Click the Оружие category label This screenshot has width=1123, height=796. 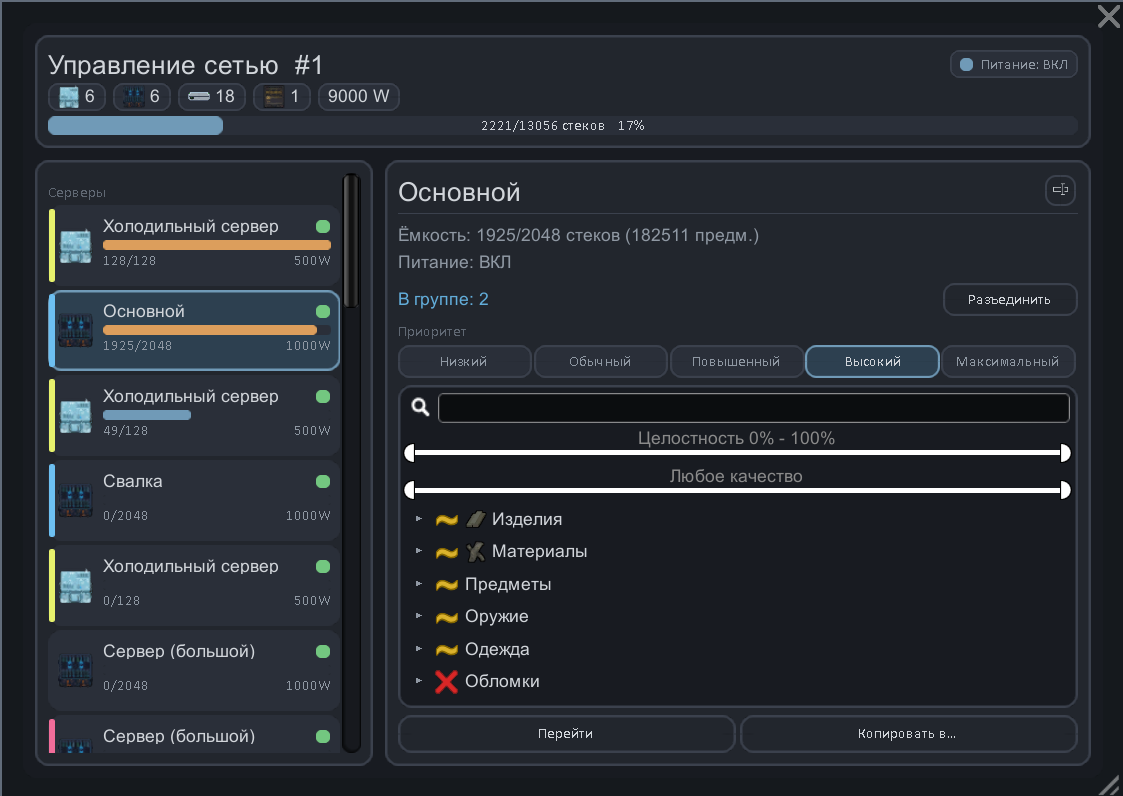(497, 616)
